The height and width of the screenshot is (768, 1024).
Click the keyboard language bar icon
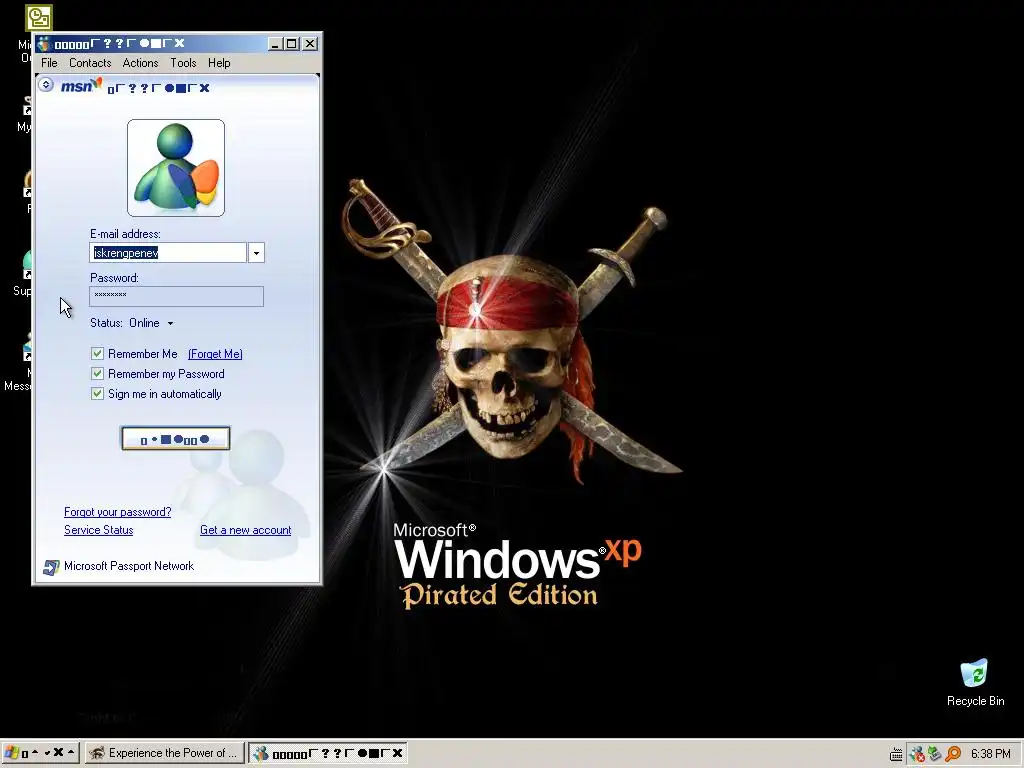point(896,754)
